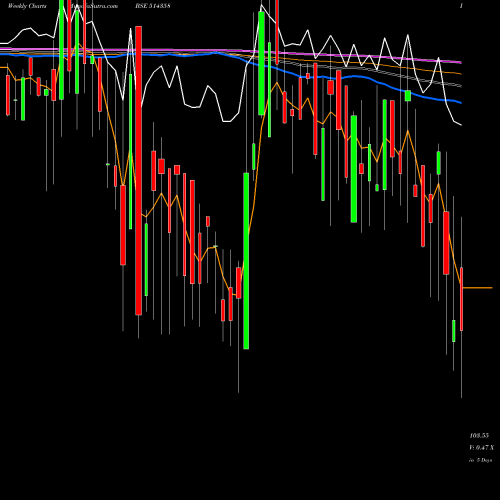
Task: Click the final red weekly candle
Action: point(462,299)
